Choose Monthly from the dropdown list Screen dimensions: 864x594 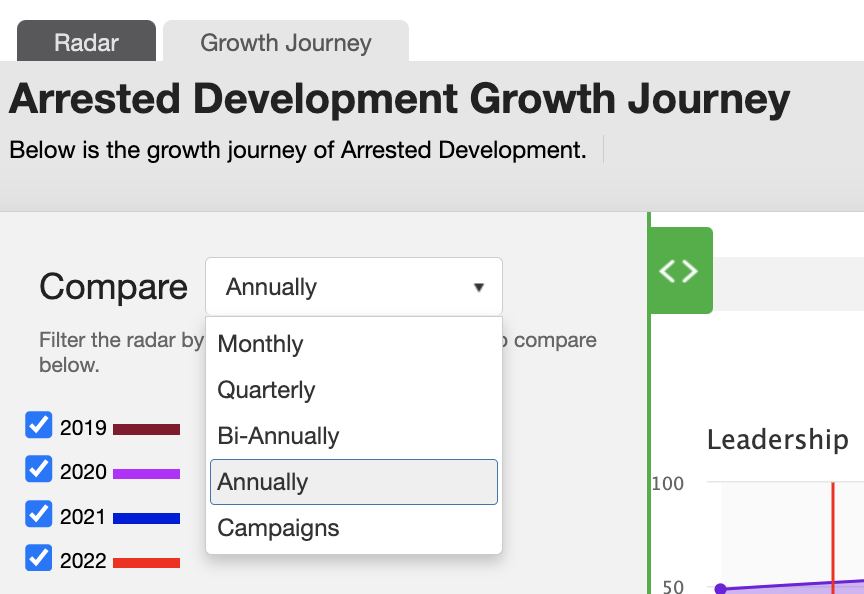(354, 344)
